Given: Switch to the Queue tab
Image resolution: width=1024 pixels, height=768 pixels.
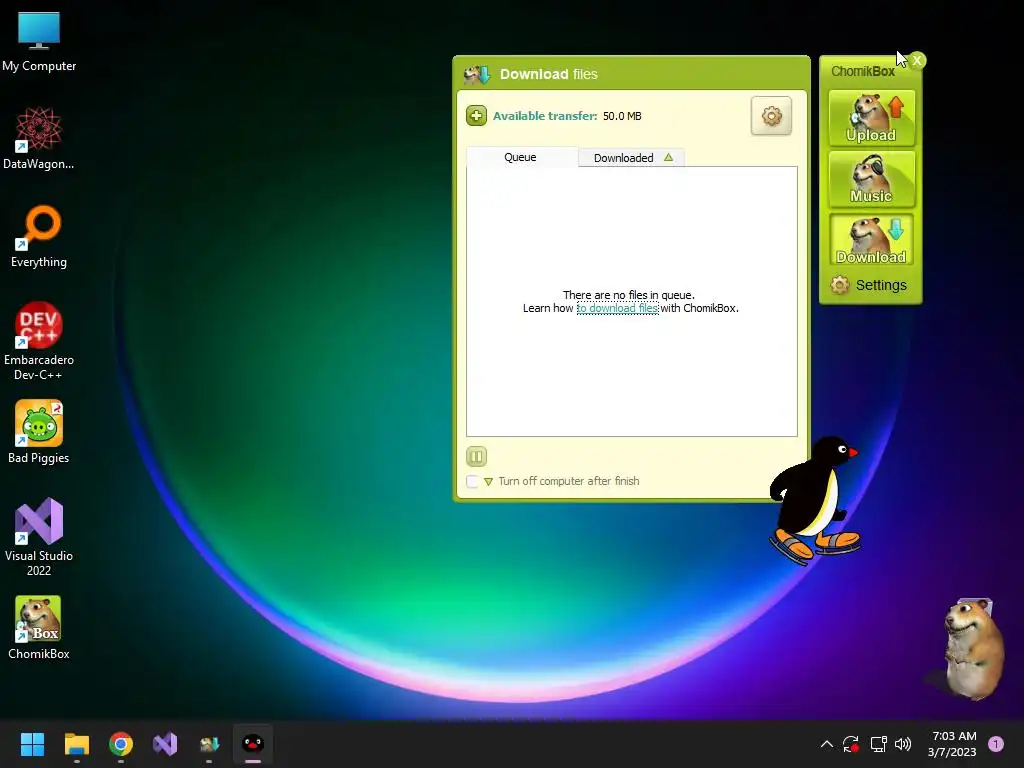Looking at the screenshot, I should point(522,157).
